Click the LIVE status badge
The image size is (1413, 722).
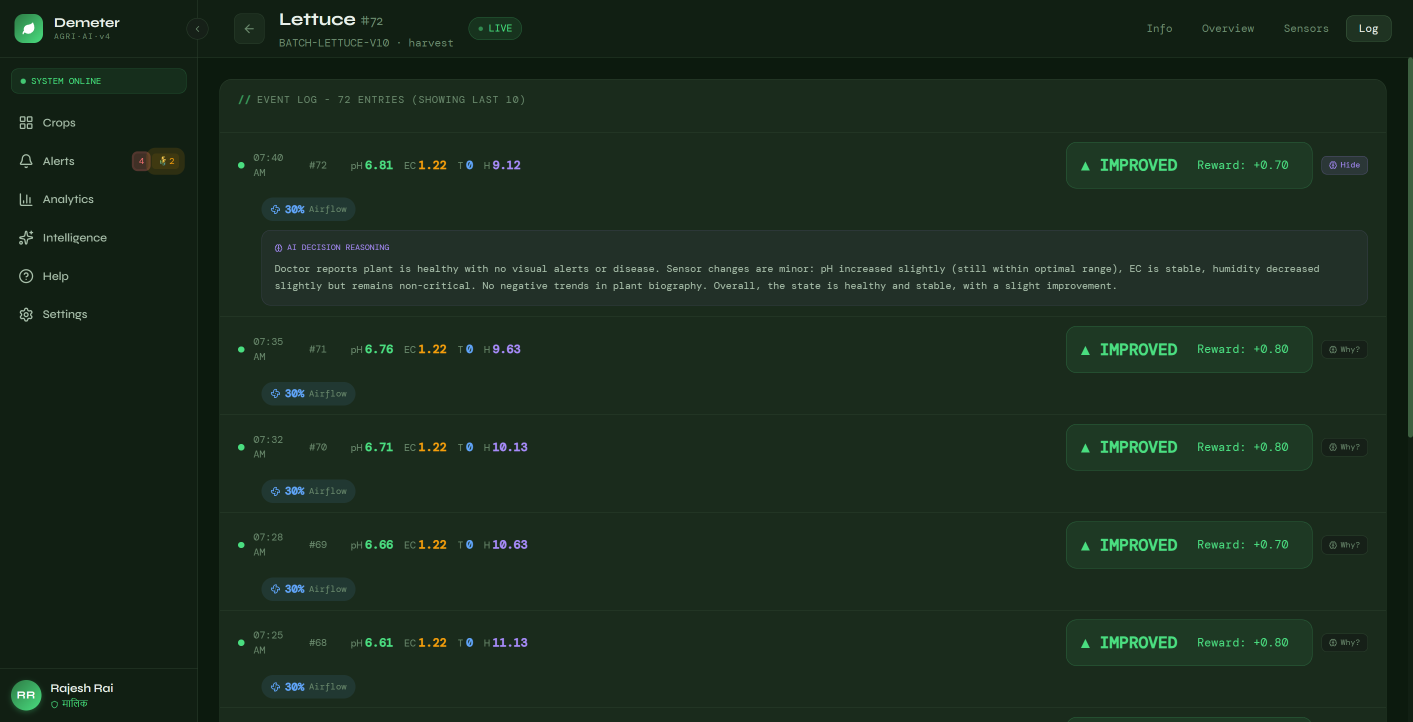click(x=495, y=28)
